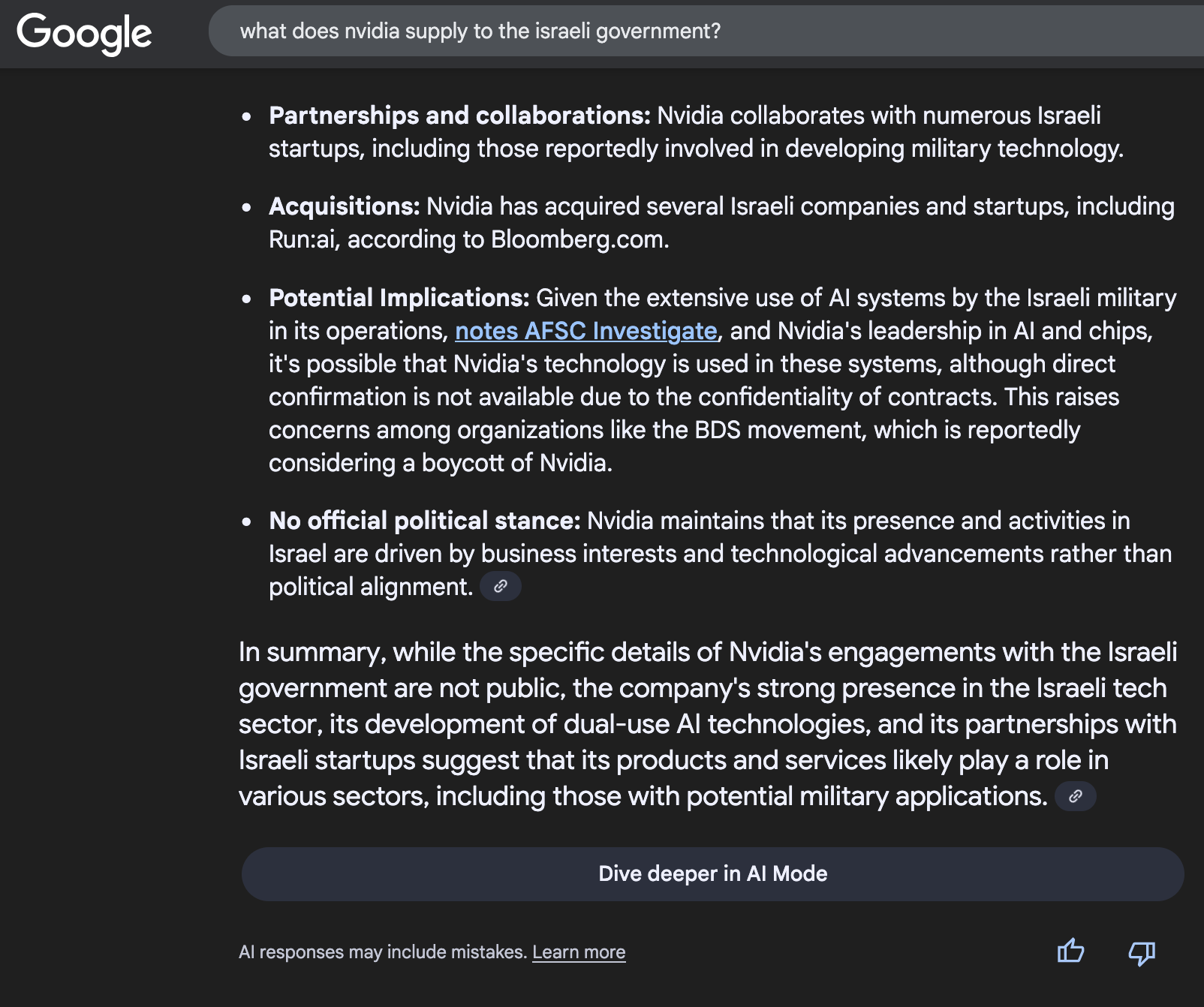Viewport: 1204px width, 1007px height.
Task: Click source link icon after 'political alignment'
Action: [x=501, y=586]
